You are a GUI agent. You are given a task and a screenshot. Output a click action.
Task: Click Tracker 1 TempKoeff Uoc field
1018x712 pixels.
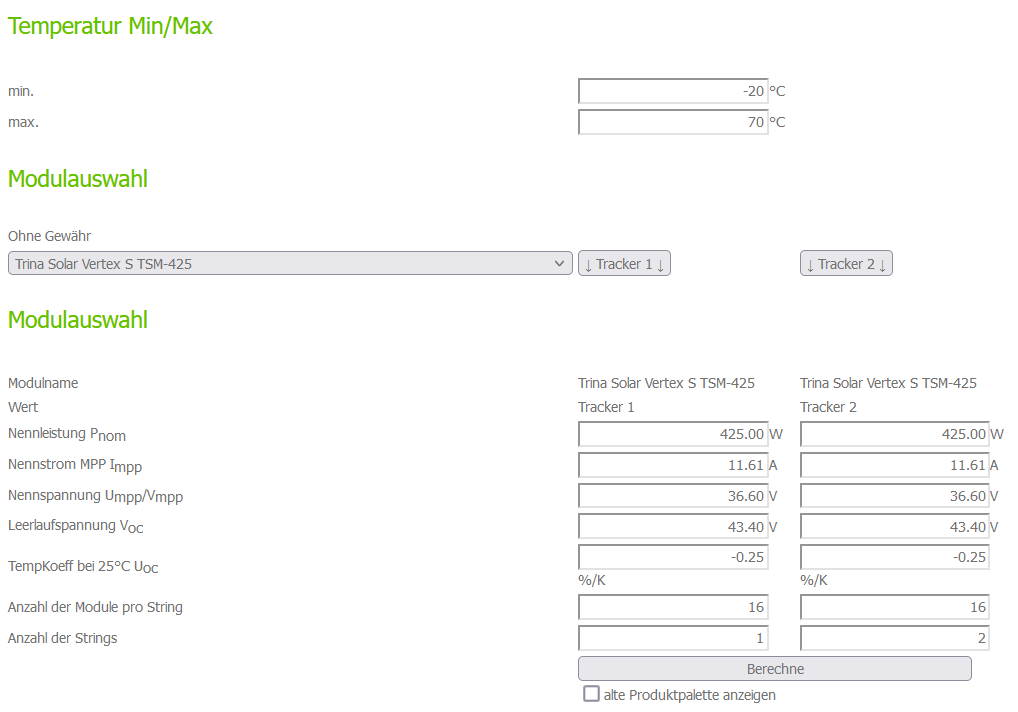pyautogui.click(x=673, y=557)
